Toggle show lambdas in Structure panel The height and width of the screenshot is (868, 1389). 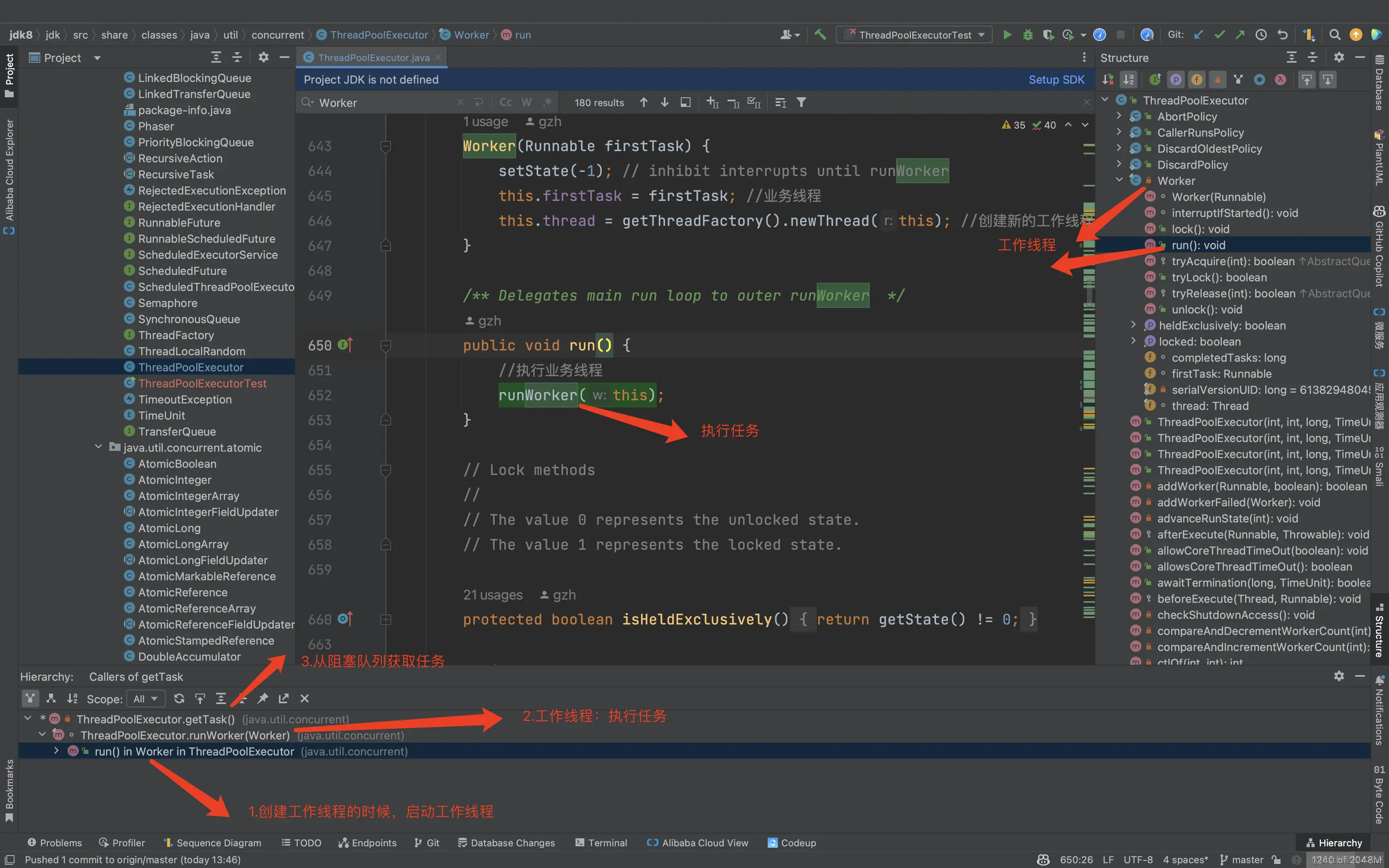click(1281, 80)
